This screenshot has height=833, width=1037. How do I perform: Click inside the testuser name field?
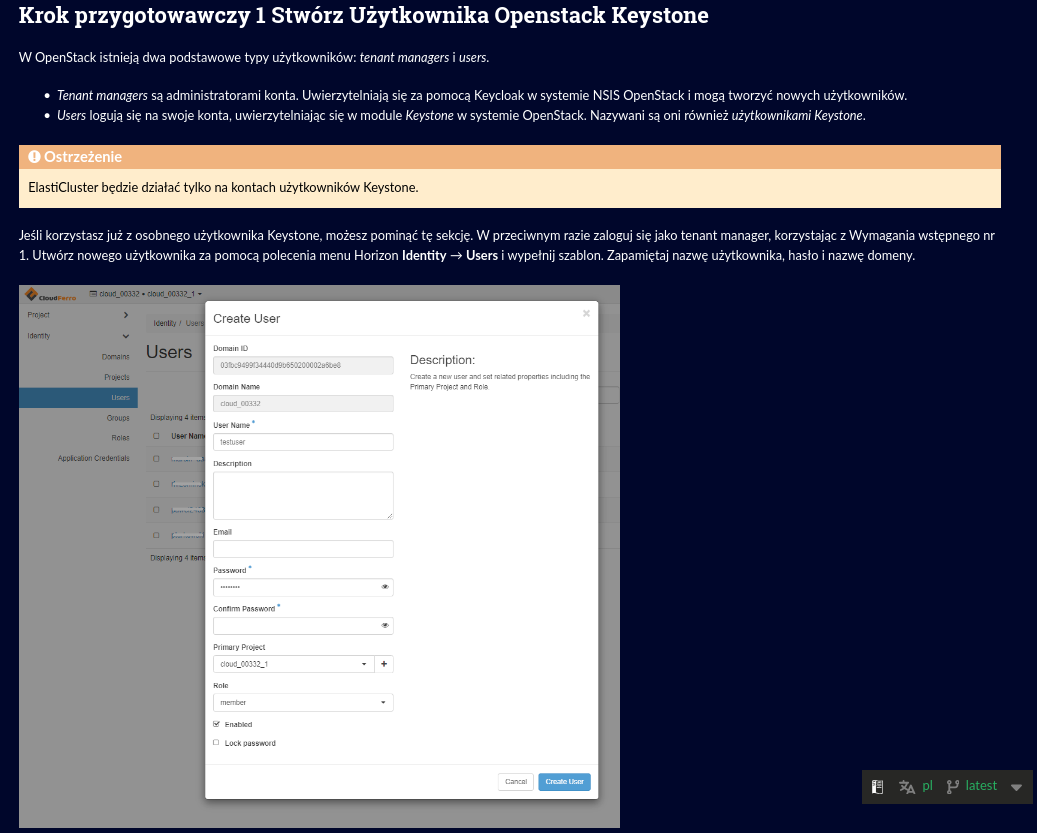tap(303, 441)
